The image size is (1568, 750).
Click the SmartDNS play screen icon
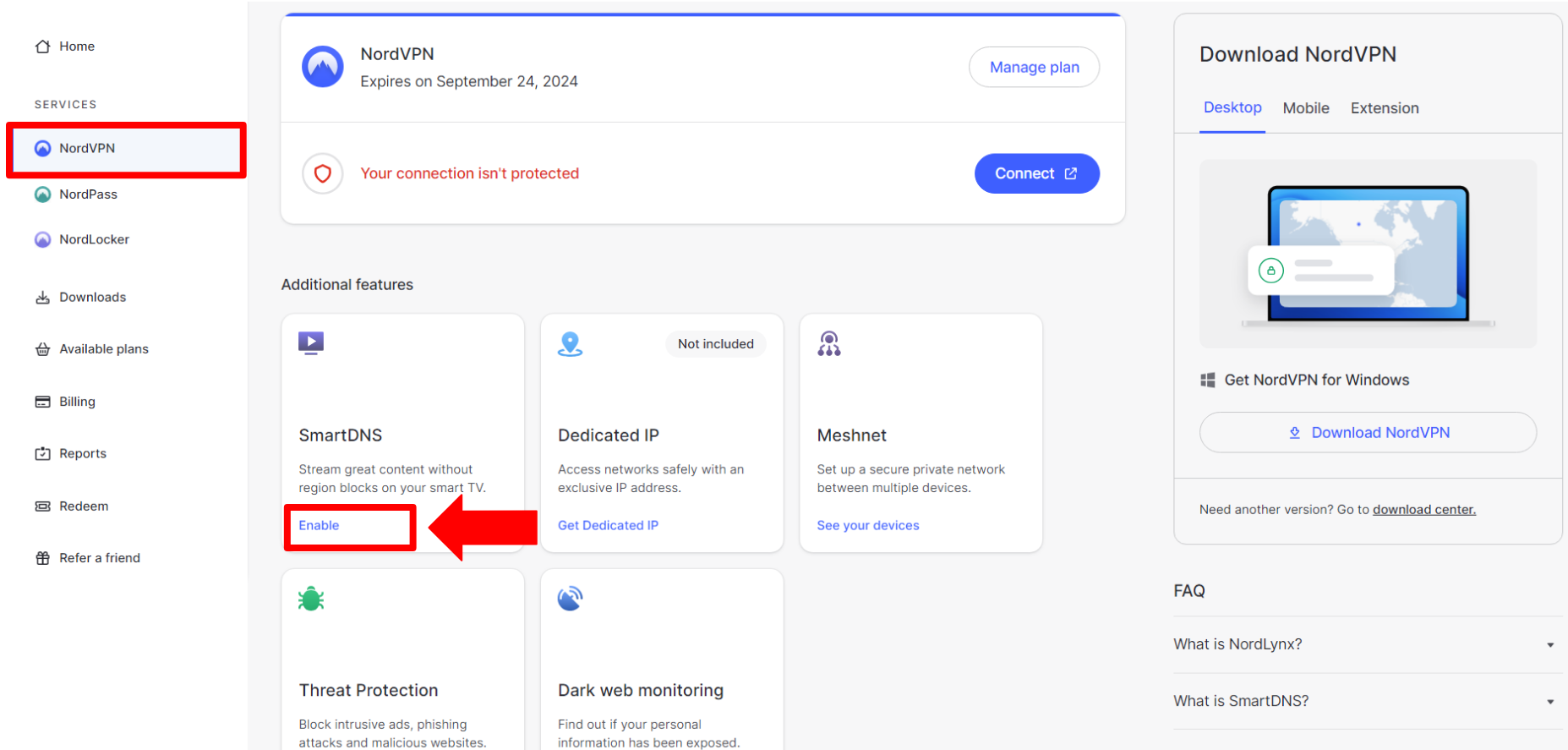click(x=311, y=343)
